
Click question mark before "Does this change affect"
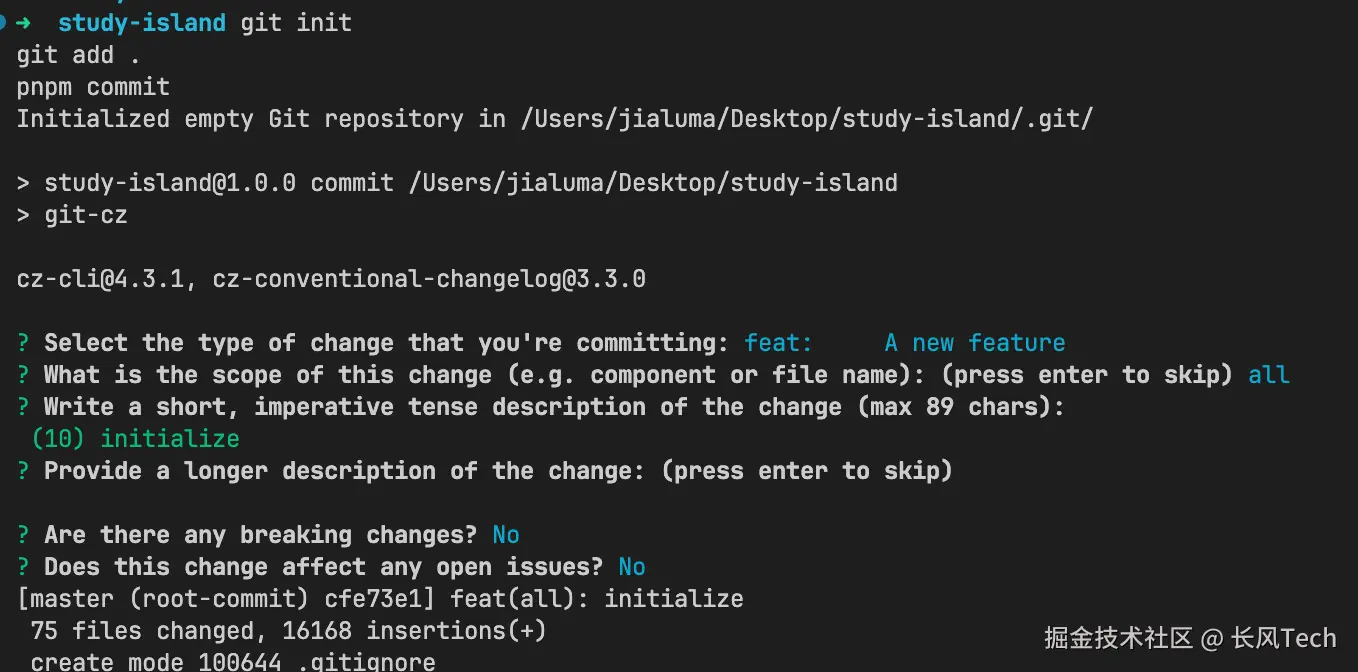(23, 567)
